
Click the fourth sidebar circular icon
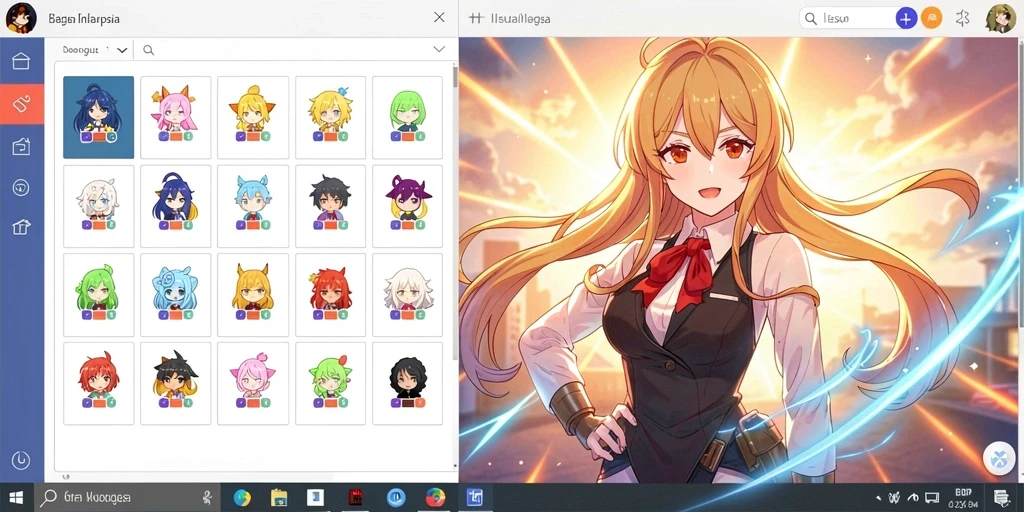(x=21, y=187)
